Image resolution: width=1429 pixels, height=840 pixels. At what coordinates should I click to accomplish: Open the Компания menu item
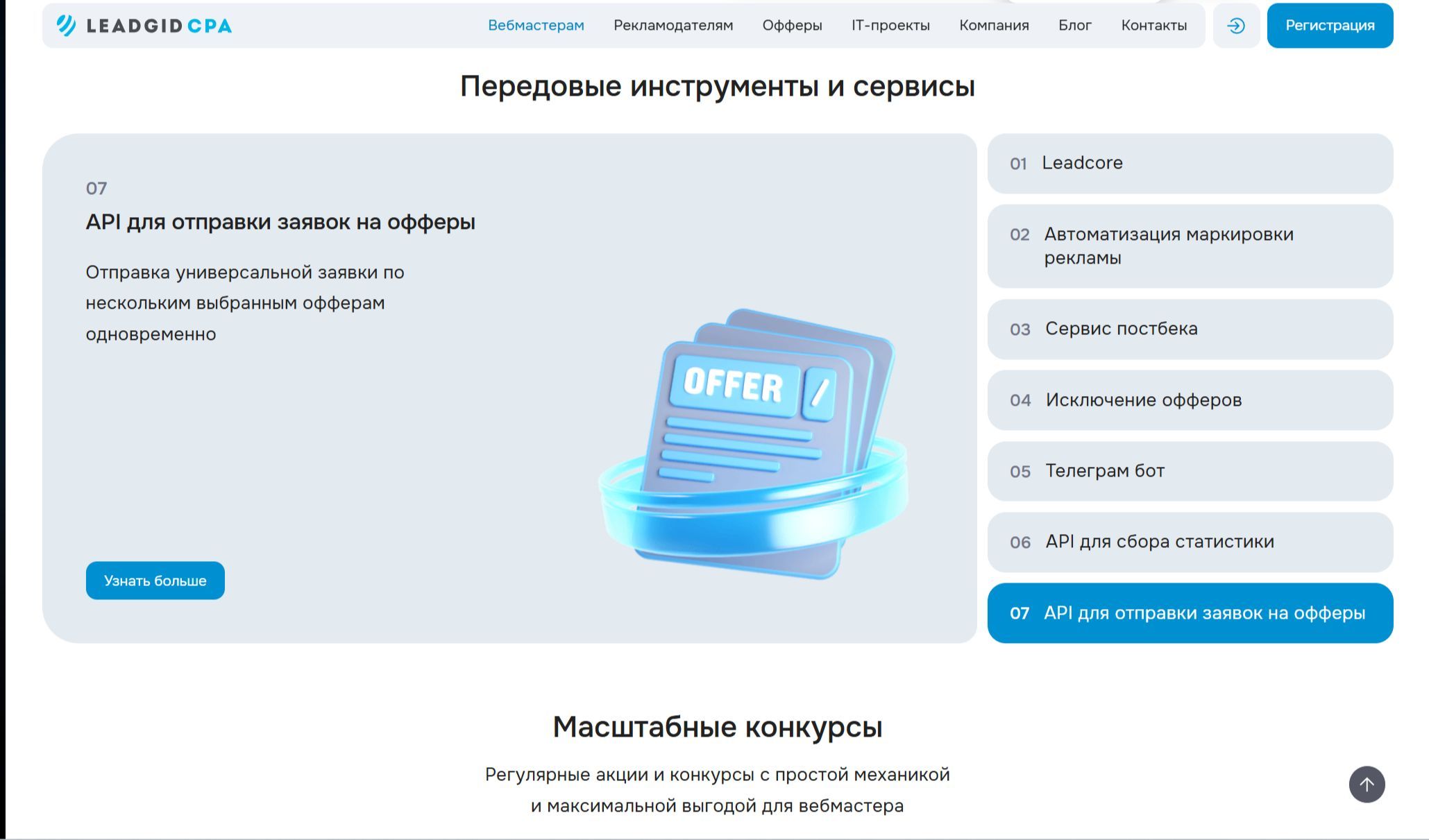tap(994, 26)
